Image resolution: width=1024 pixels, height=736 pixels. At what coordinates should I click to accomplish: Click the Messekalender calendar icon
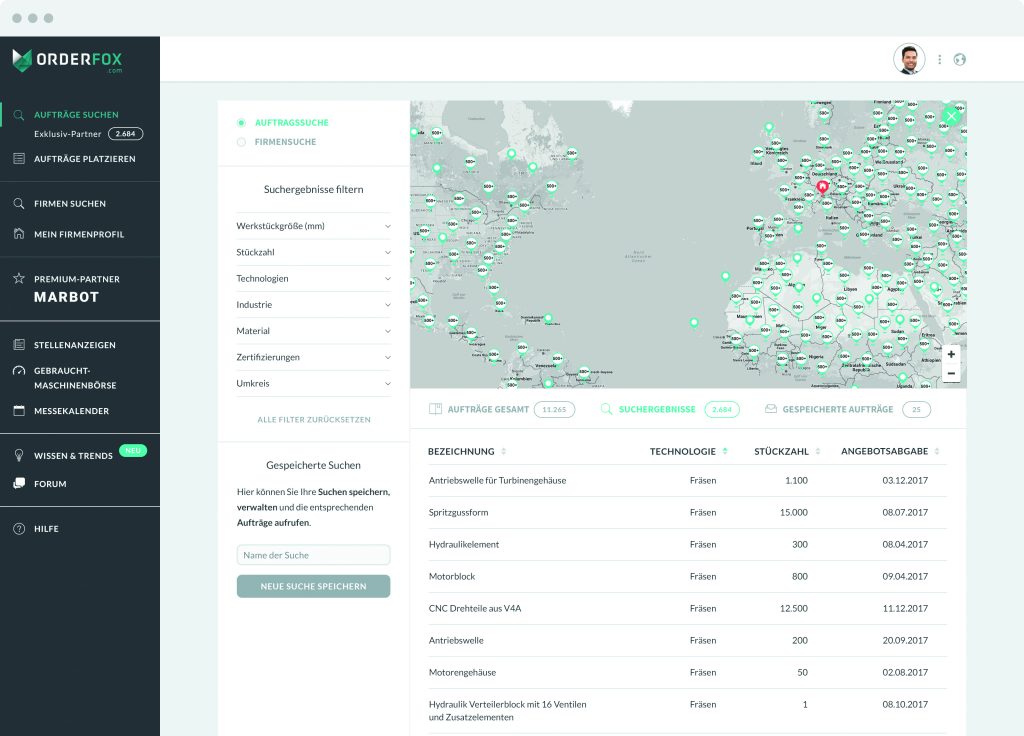click(x=19, y=411)
